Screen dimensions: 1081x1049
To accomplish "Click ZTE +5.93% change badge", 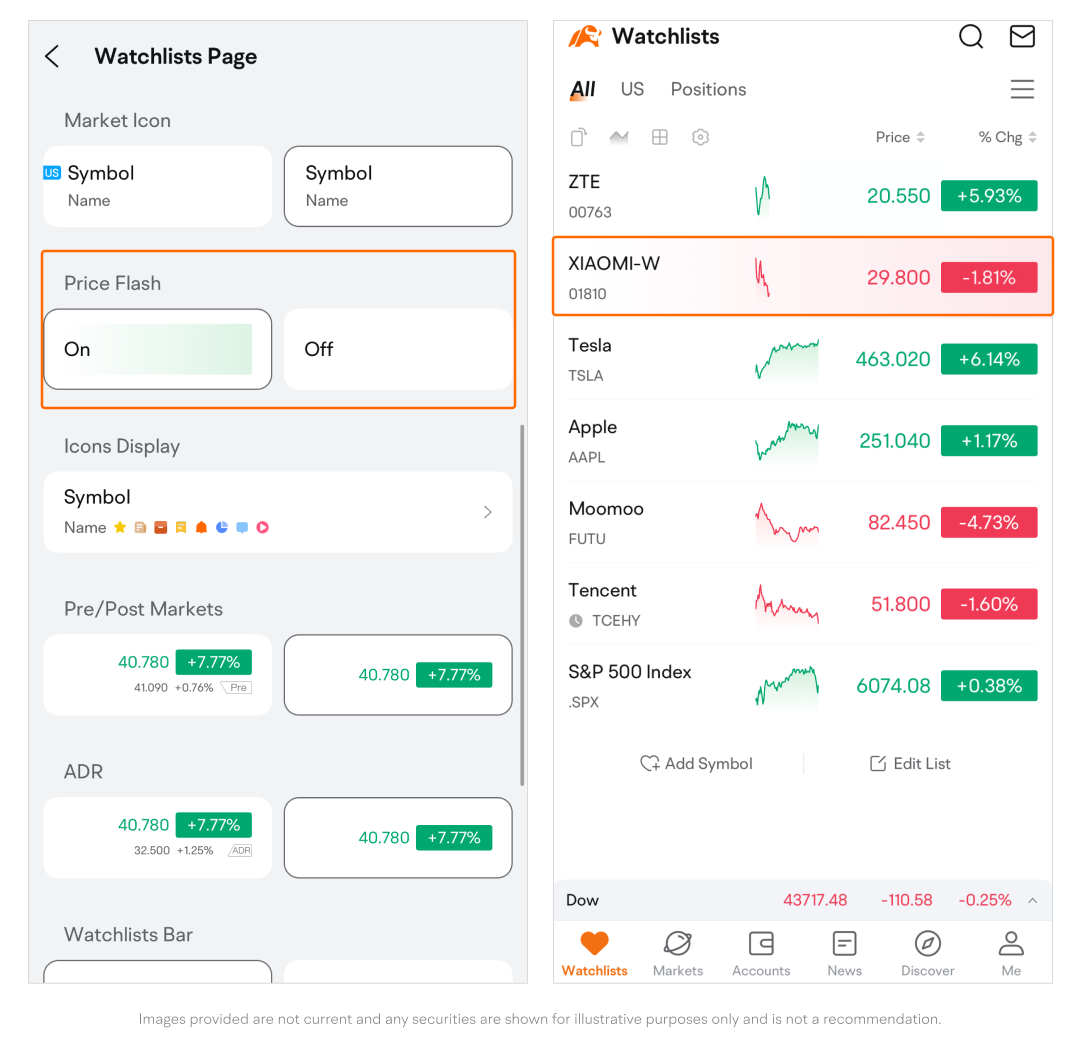I will [x=989, y=196].
